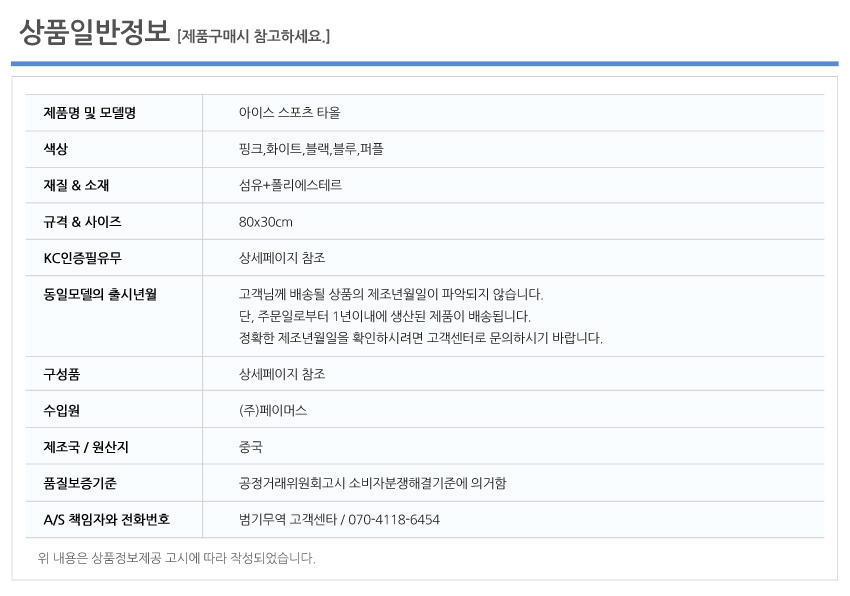Click the 섬유+폴리에스테르 material value

[x=290, y=185]
